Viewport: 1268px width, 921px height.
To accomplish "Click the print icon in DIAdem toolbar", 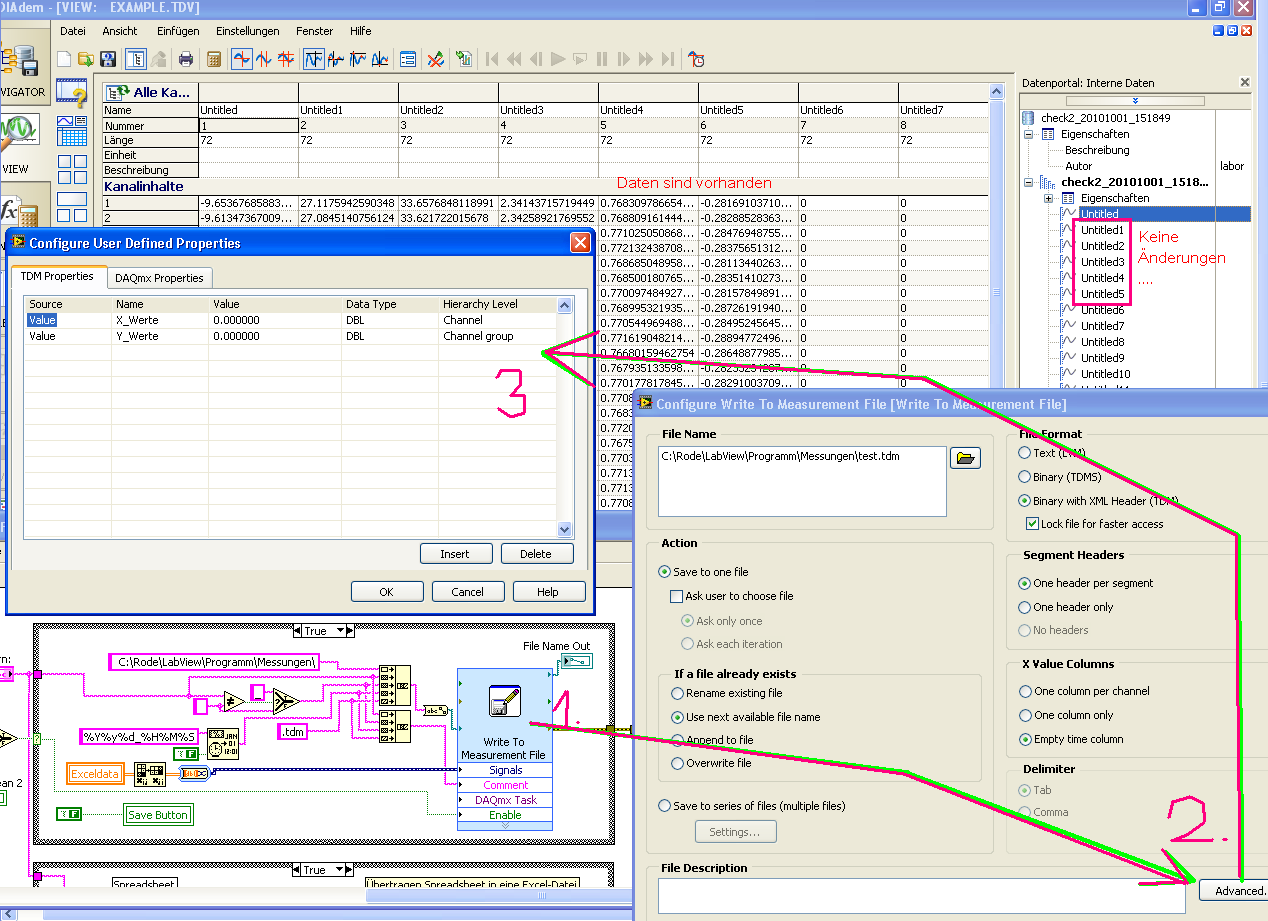I will 185,59.
